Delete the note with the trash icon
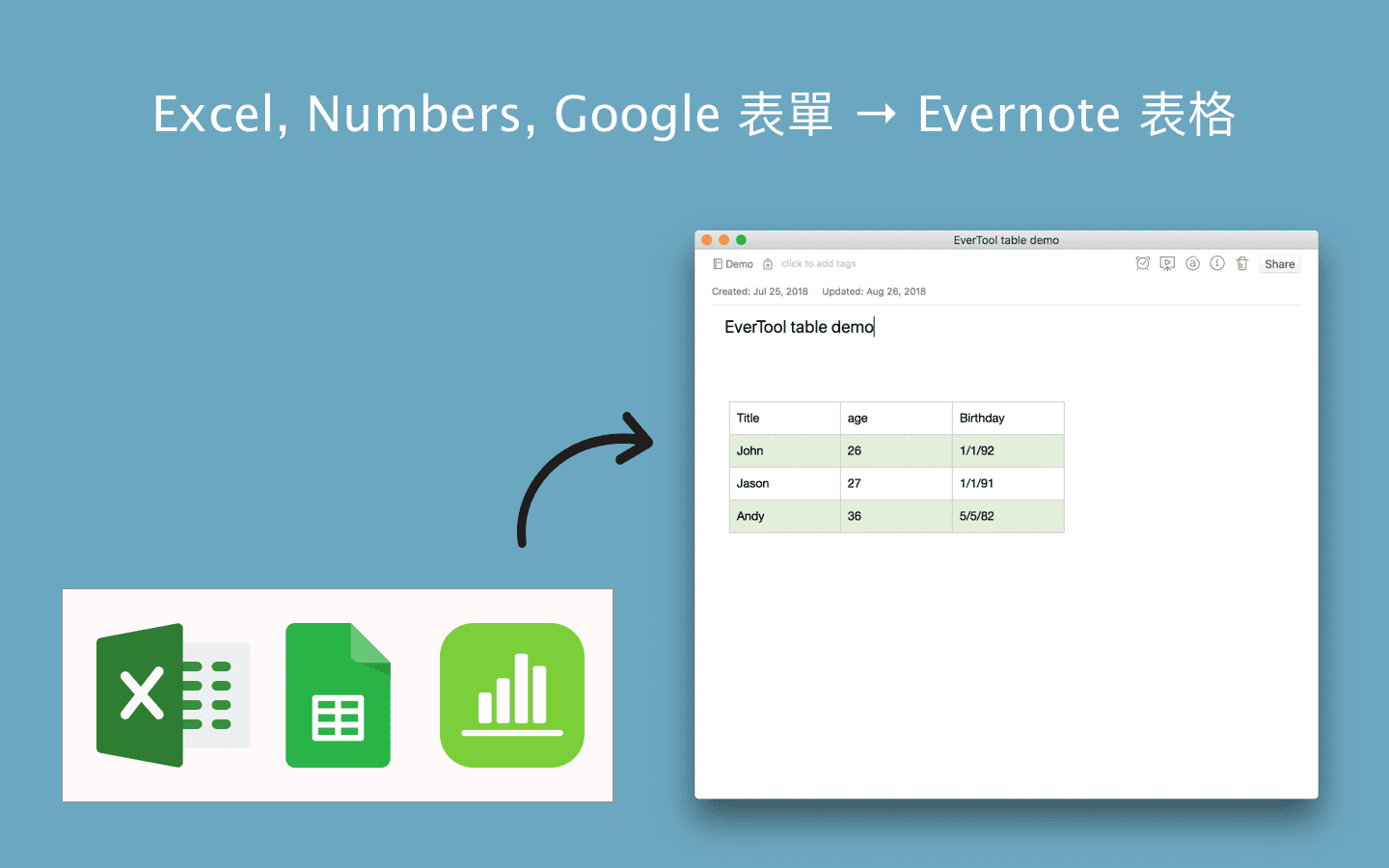Screen dimensions: 1389x868 point(1241,263)
